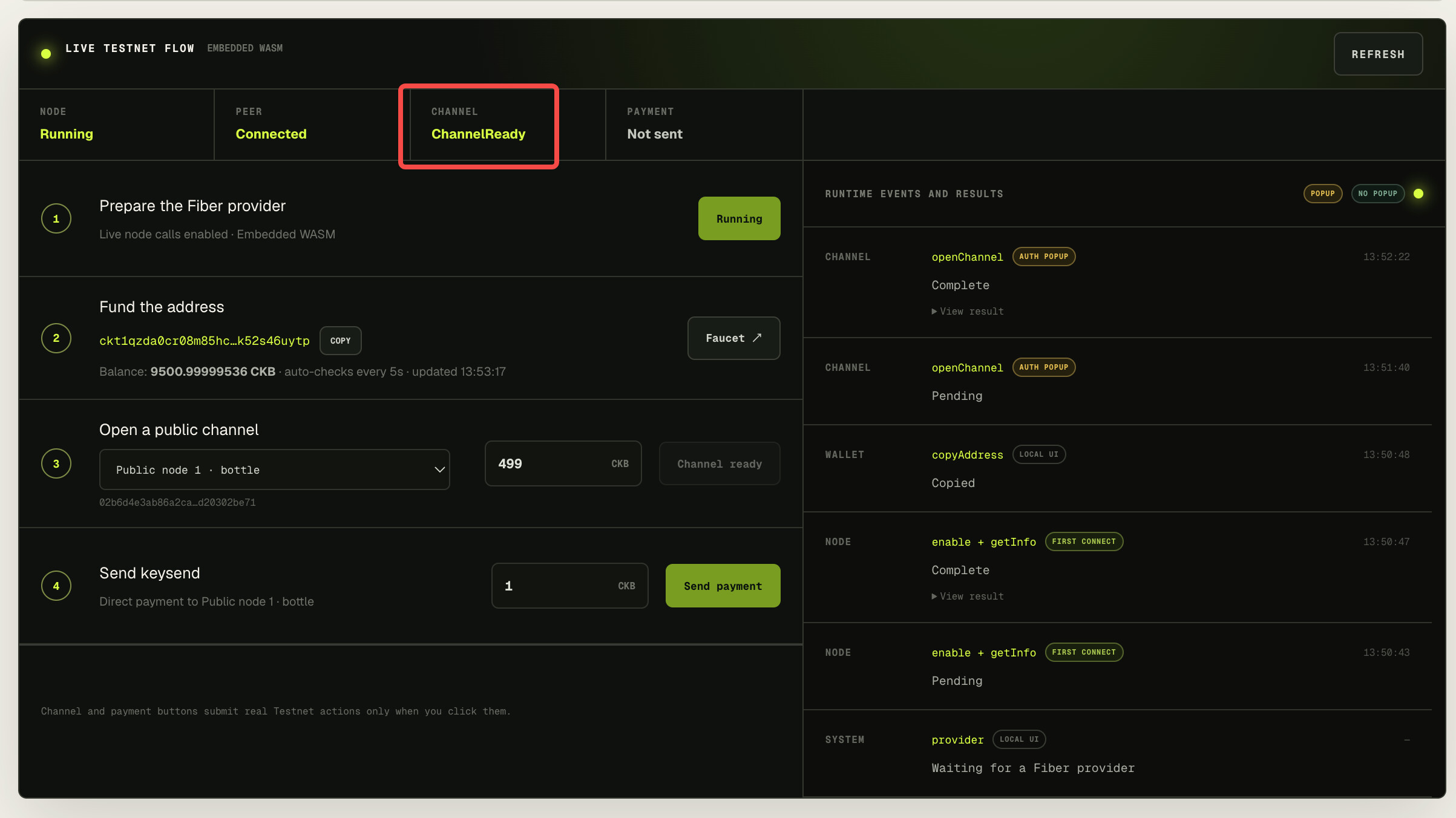Image resolution: width=1456 pixels, height=818 pixels.
Task: Toggle the NO POPUP filter badge
Action: (x=1378, y=194)
